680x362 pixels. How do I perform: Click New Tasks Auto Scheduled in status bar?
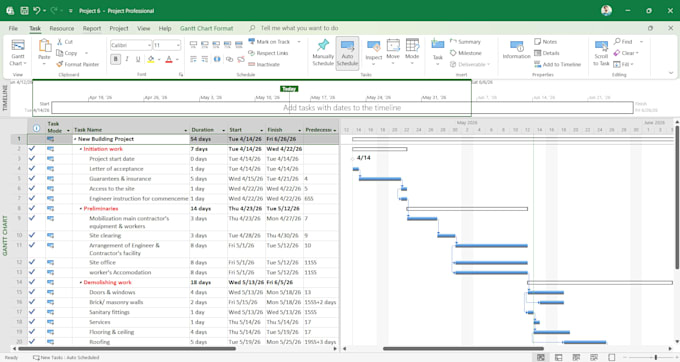point(66,358)
